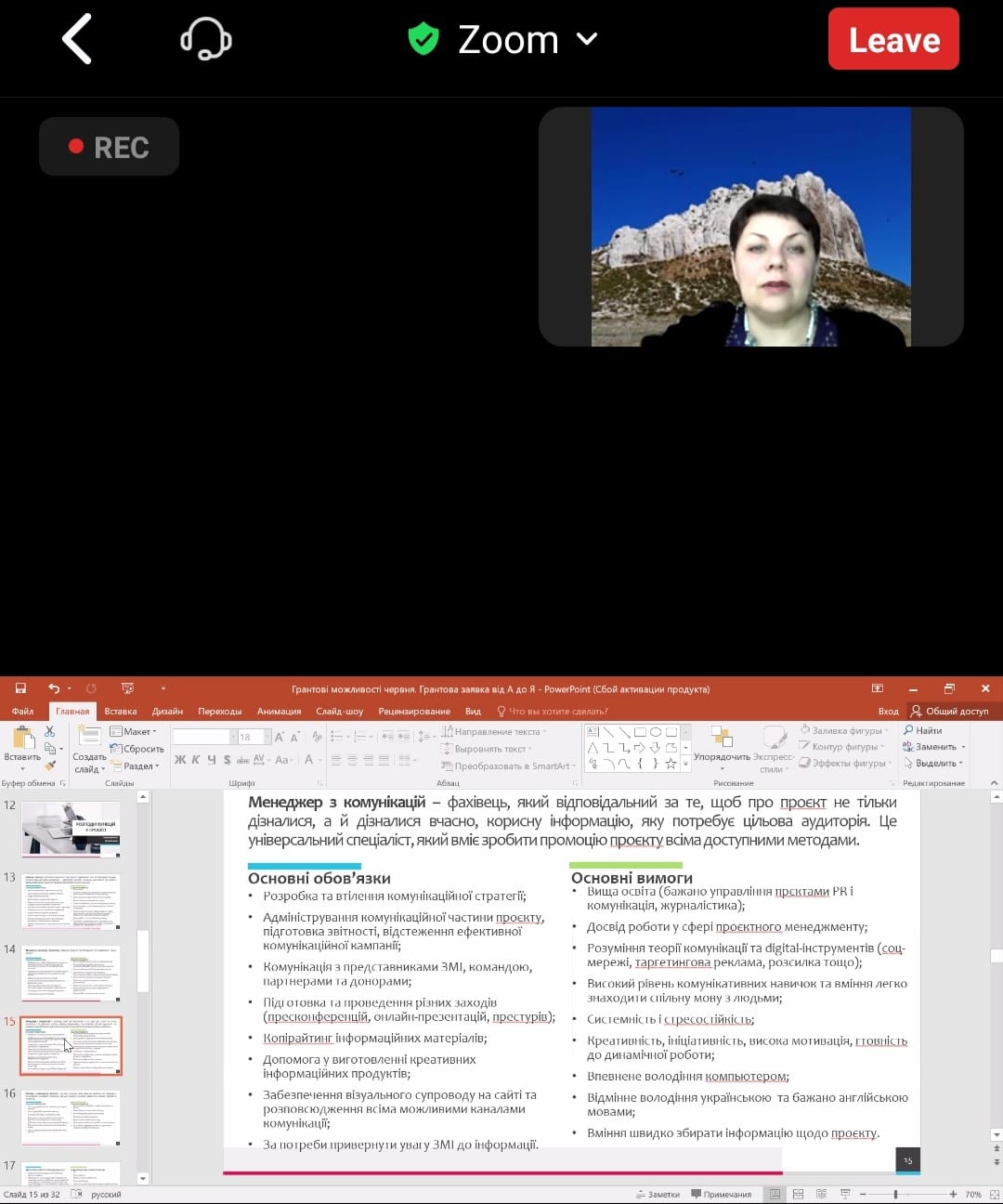Click the undo arrow in PowerPoint

[54, 688]
